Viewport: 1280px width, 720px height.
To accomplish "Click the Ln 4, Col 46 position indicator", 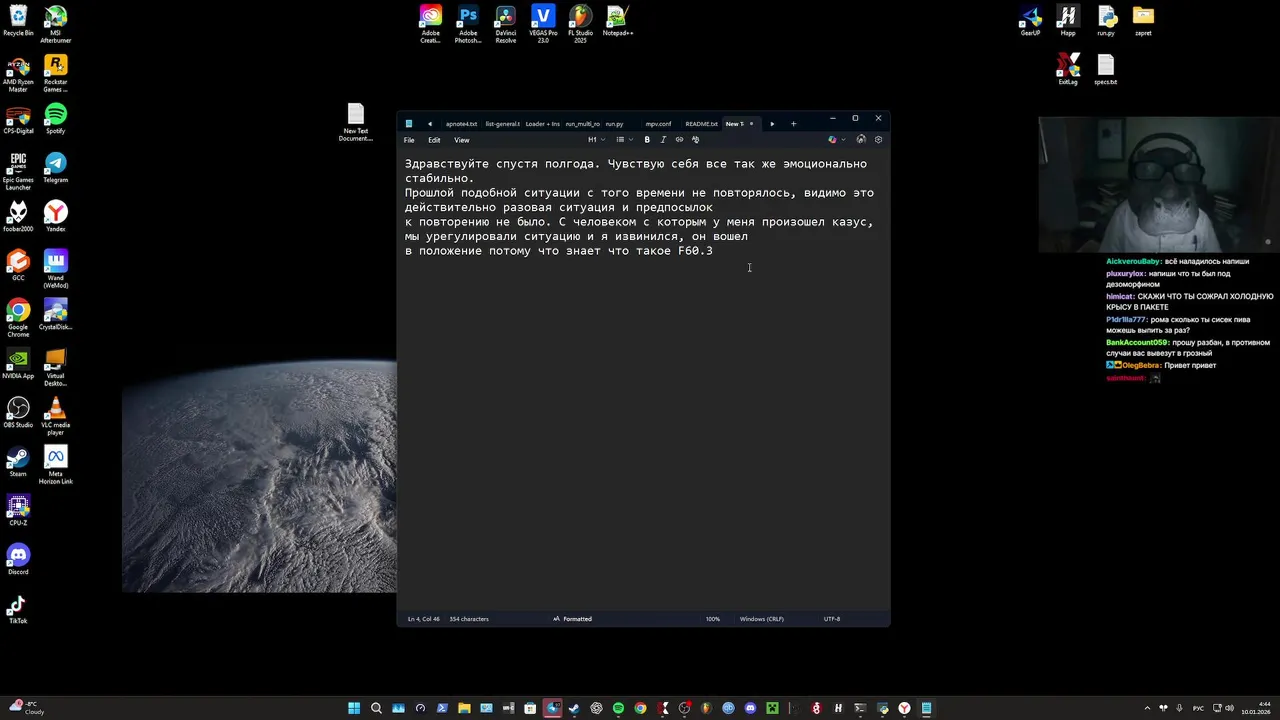I will click(x=423, y=619).
